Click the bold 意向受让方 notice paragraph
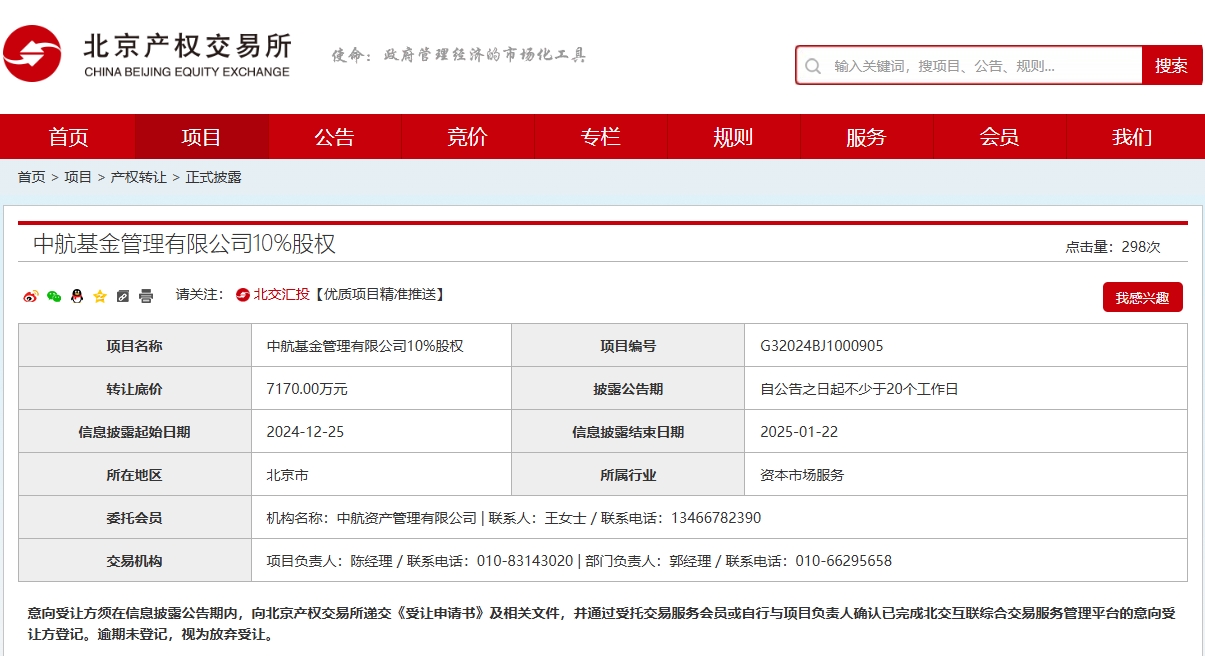The height and width of the screenshot is (656, 1205). click(x=601, y=623)
